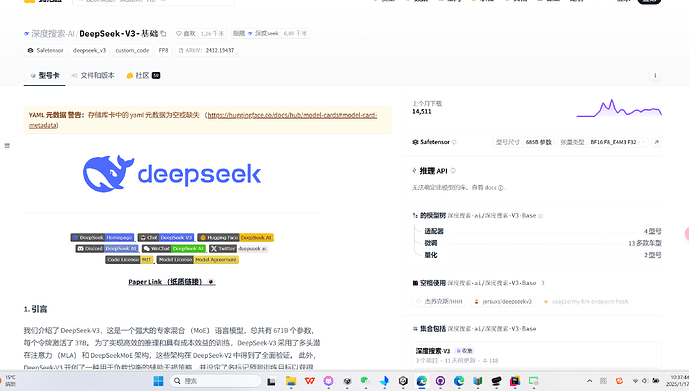
Task: Click the Safetensor info icon in sidebar
Action: point(454,142)
